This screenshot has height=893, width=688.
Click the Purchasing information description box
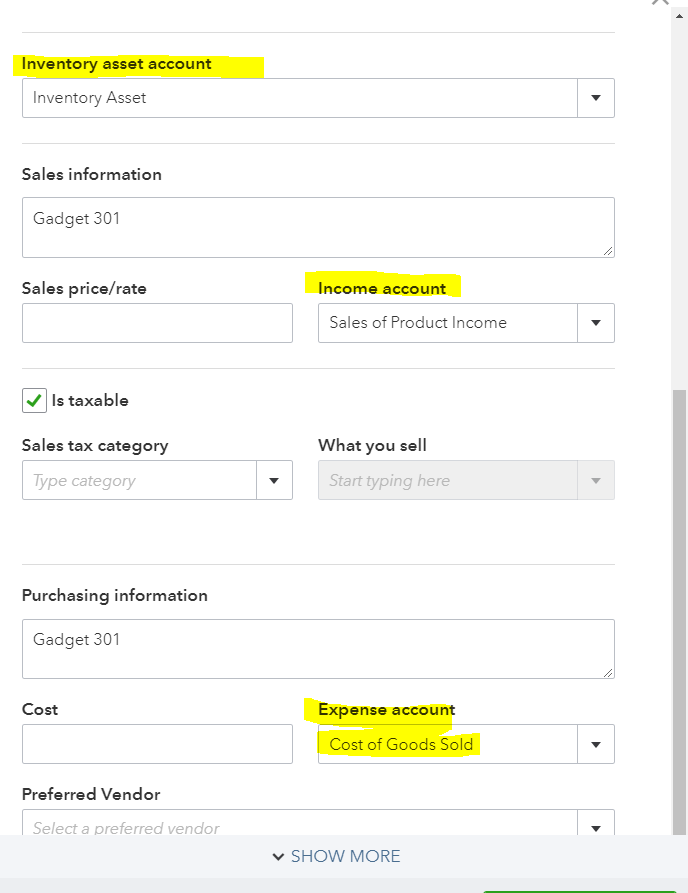click(x=318, y=649)
